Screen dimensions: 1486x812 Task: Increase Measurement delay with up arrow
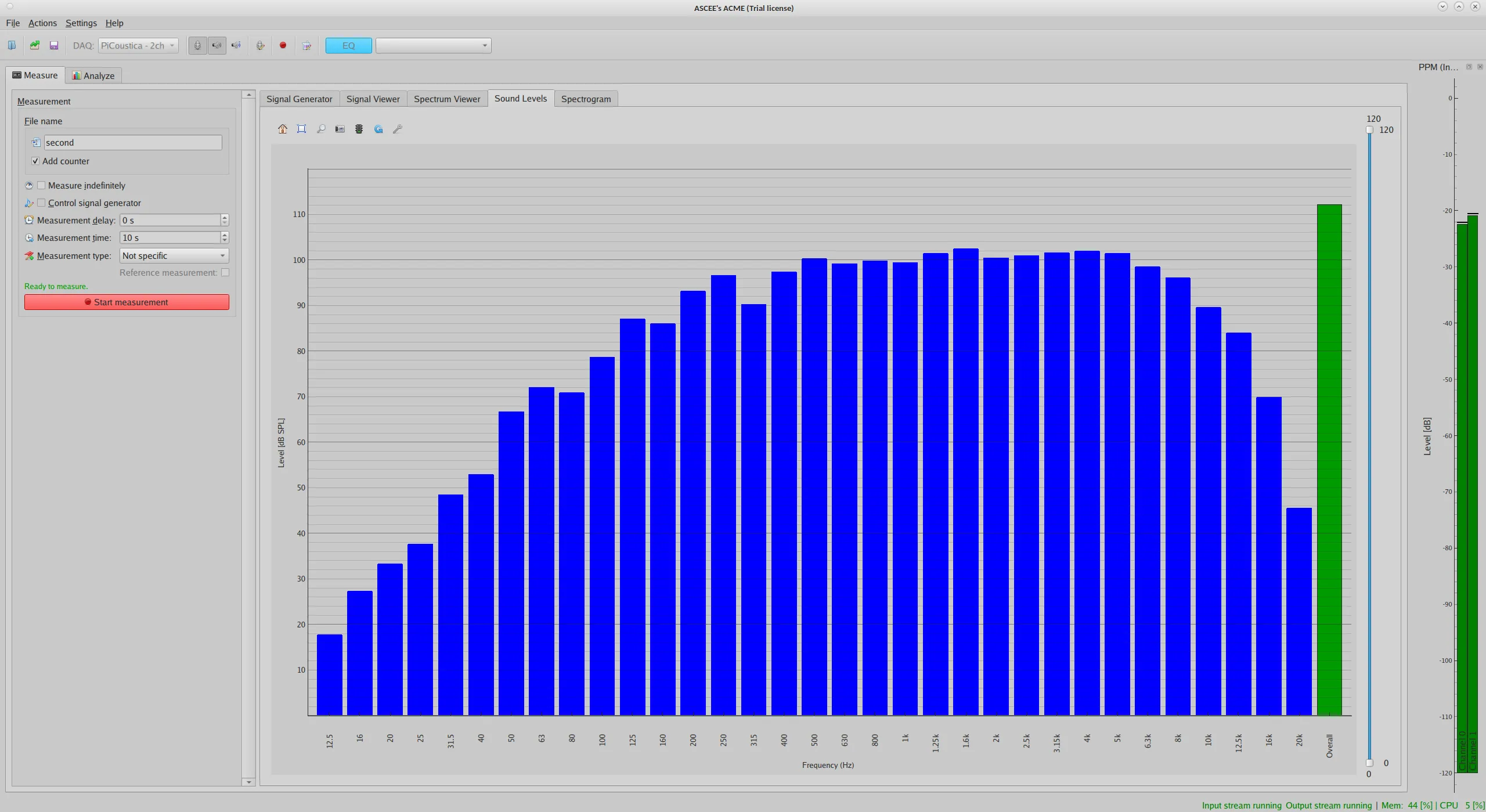coord(225,217)
